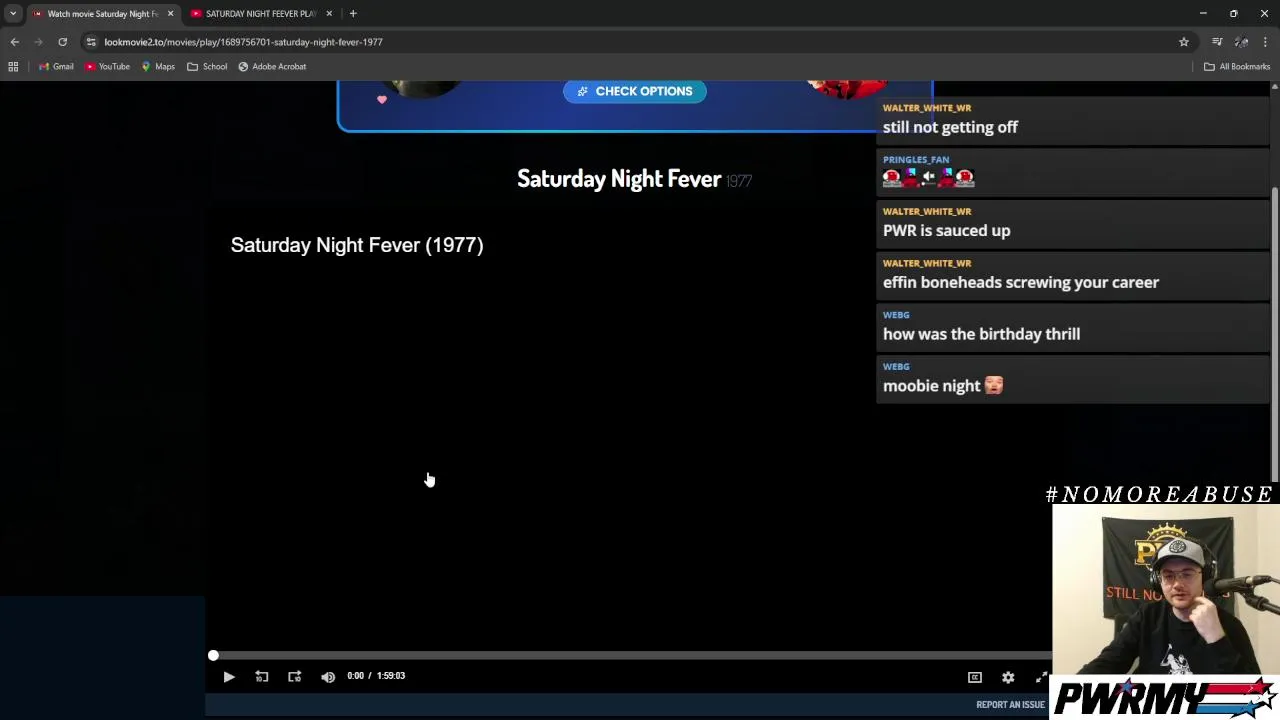Click the page vertical scrollbar
This screenshot has width=1280, height=720.
click(1274, 334)
